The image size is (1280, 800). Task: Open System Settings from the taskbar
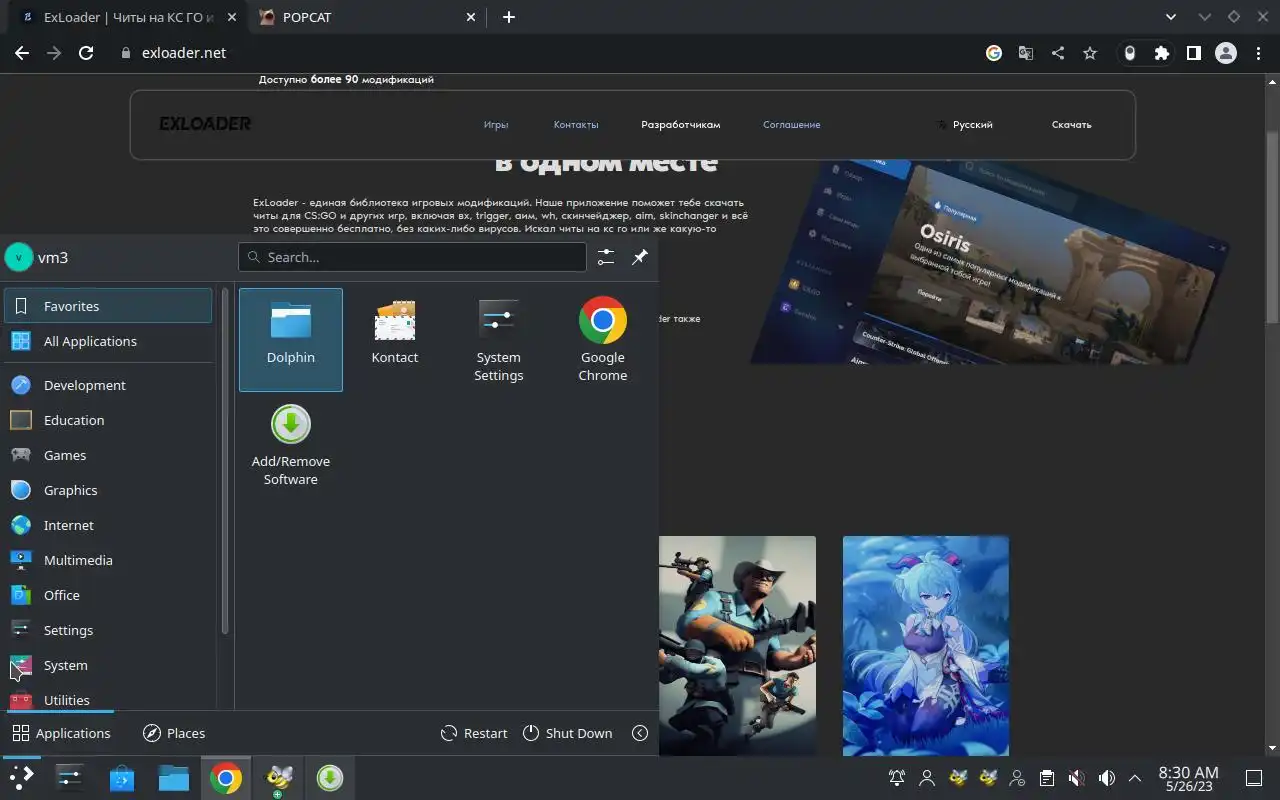[69, 777]
